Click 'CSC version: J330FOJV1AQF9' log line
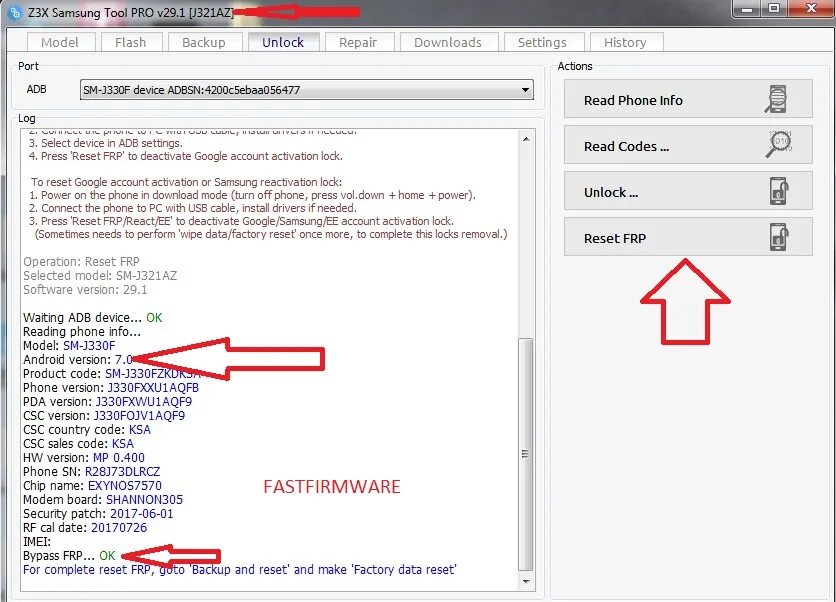The height and width of the screenshot is (602, 836). coord(104,415)
